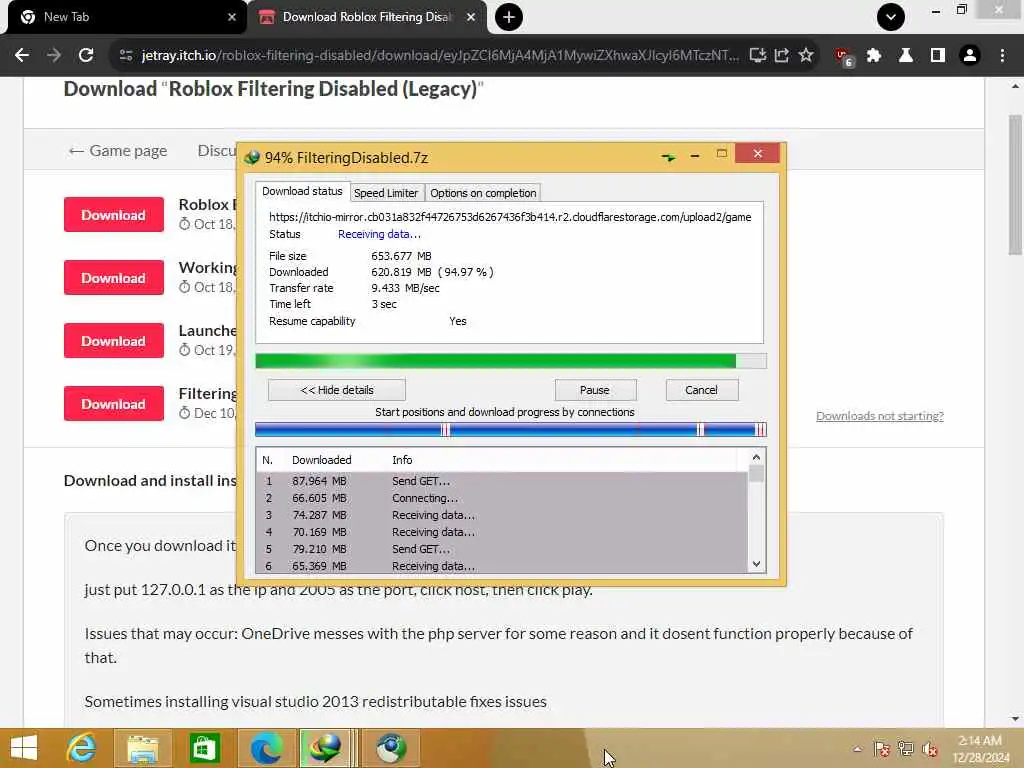Open the Extensions puzzle piece menu
This screenshot has width=1024, height=768.
coord(874,56)
